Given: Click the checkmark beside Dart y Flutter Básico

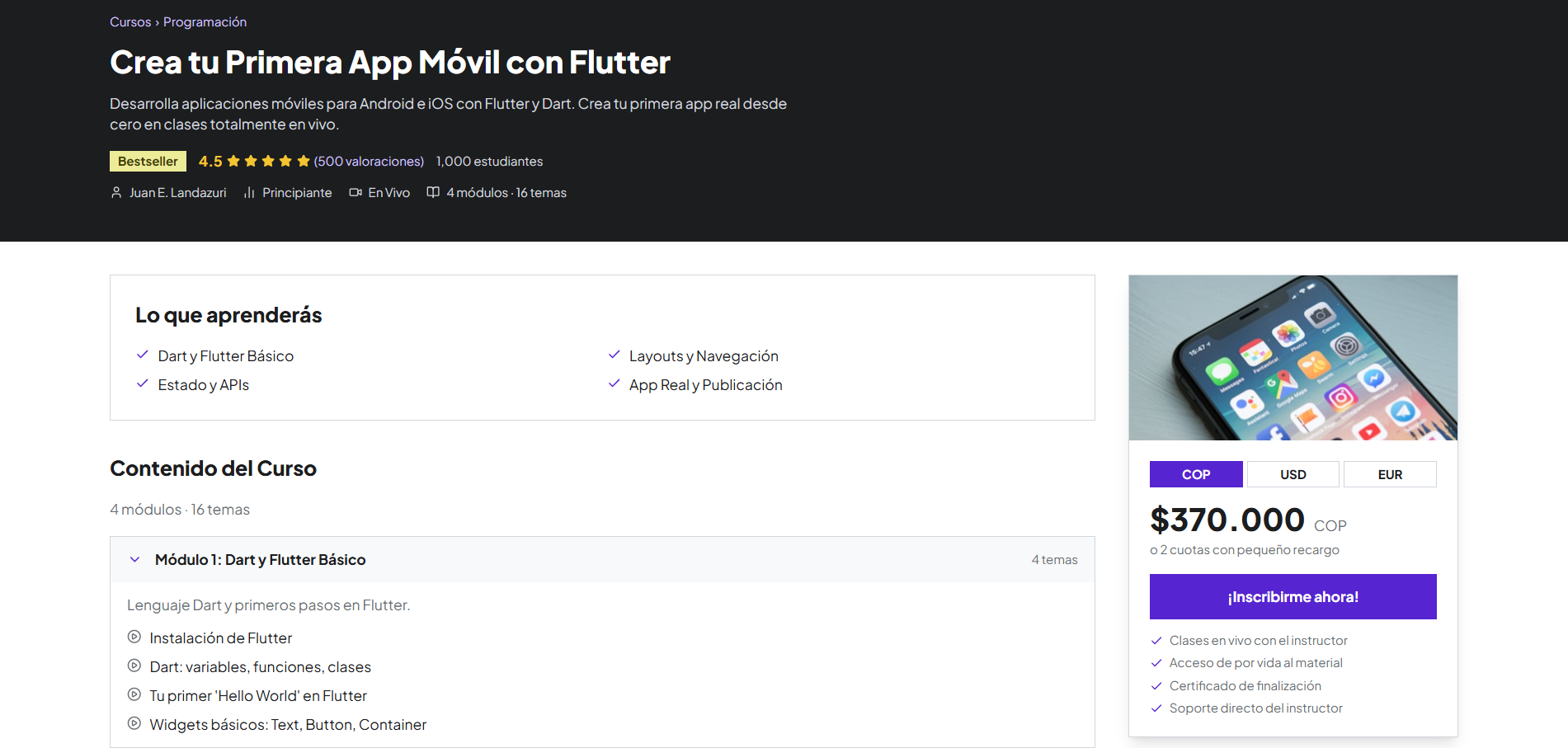Looking at the screenshot, I should point(143,355).
